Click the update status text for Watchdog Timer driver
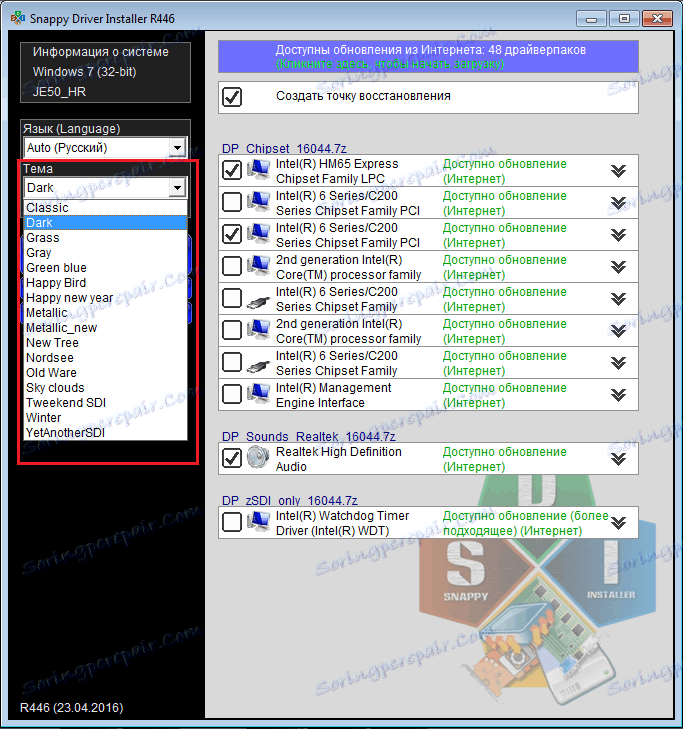The height and width of the screenshot is (729, 683). pyautogui.click(x=526, y=523)
